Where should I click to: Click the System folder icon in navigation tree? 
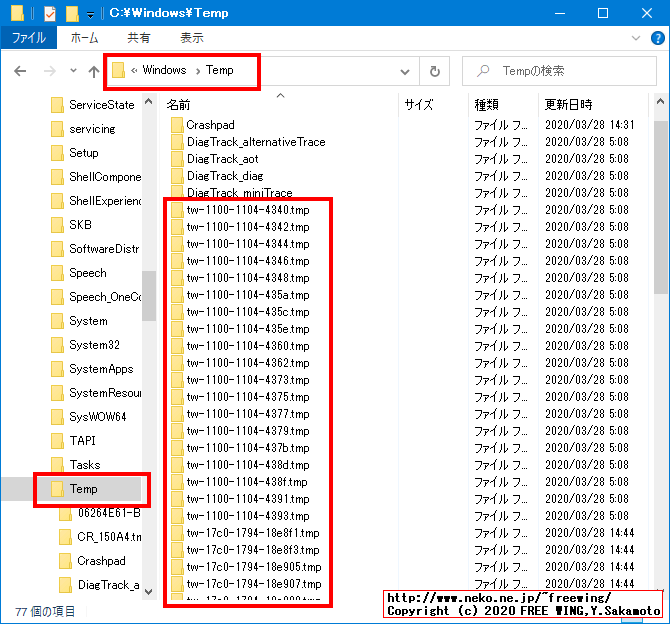pos(57,321)
